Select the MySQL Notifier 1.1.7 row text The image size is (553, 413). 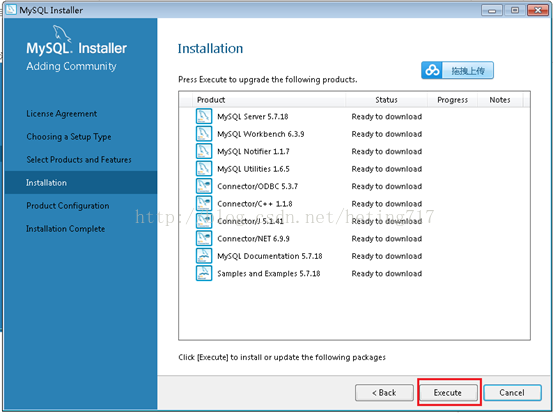coord(253,151)
